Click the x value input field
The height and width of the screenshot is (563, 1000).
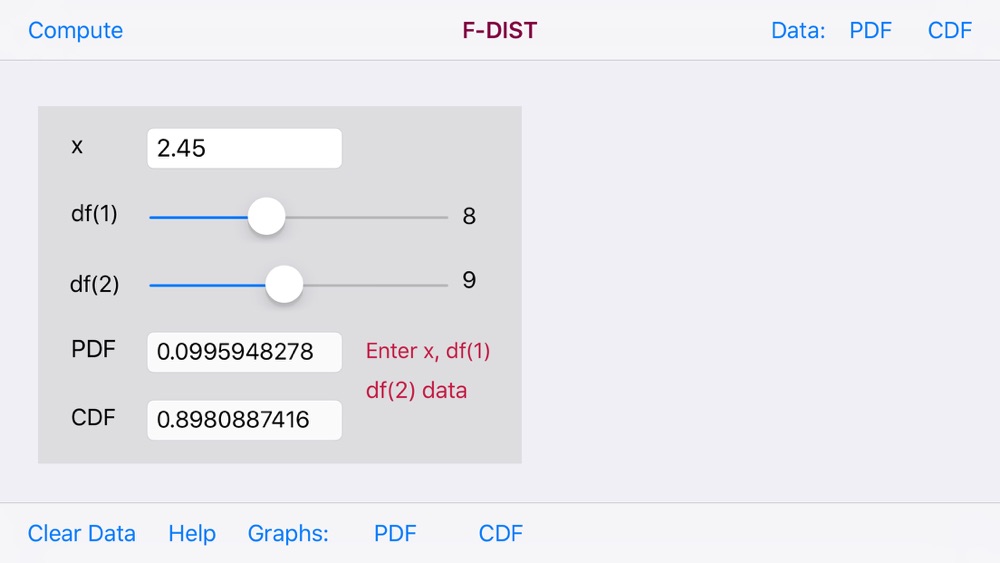tap(244, 149)
